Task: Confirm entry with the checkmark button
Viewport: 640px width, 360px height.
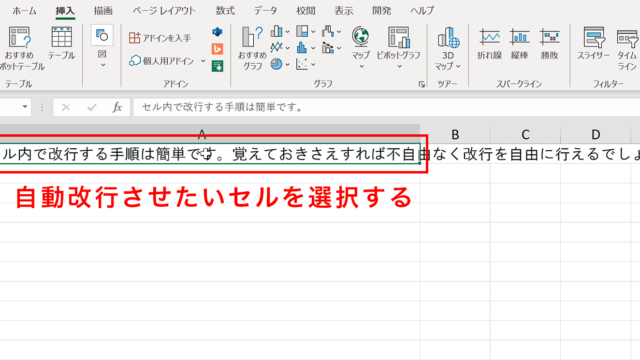Action: [x=92, y=107]
